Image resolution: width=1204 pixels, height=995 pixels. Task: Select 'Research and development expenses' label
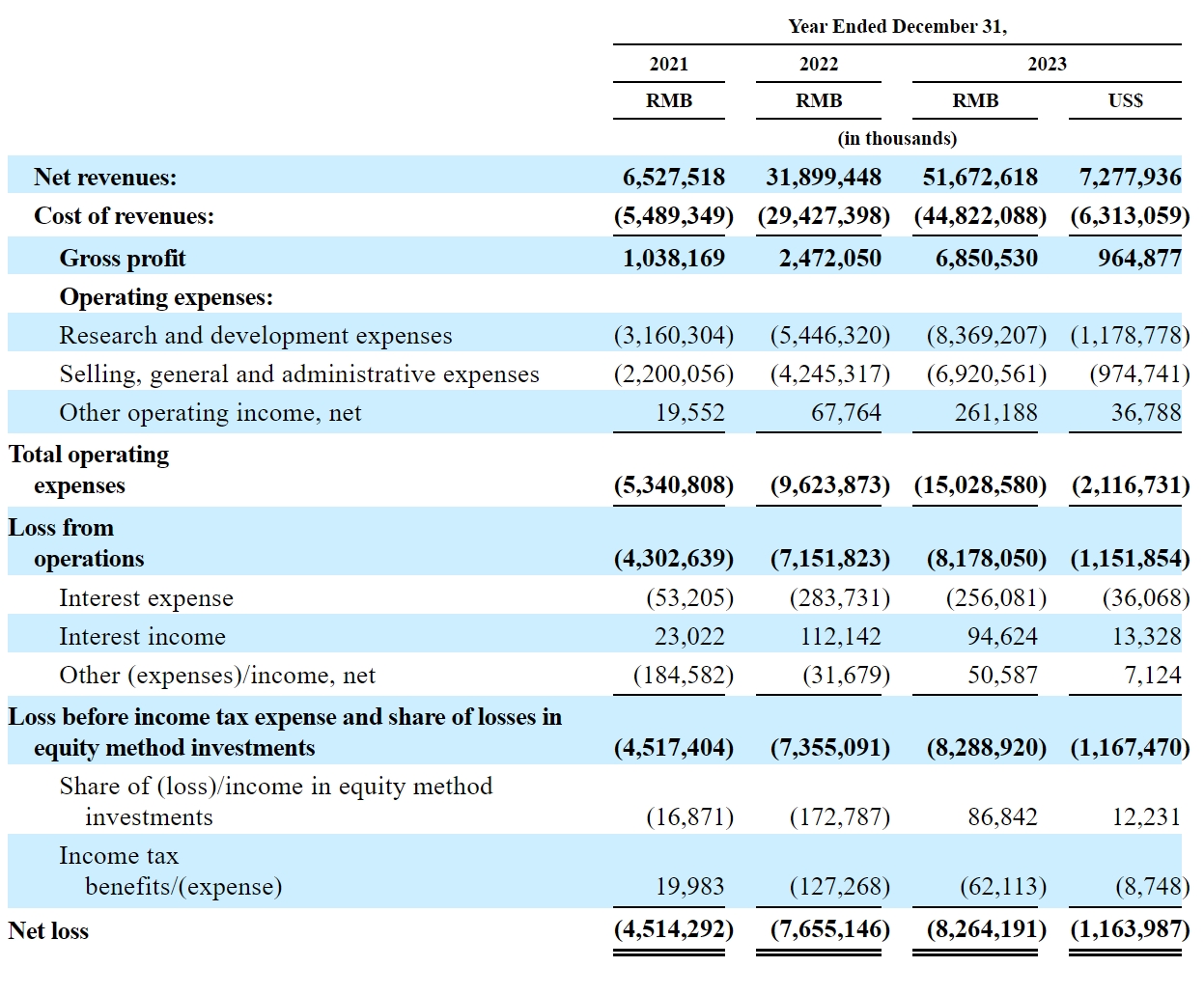[x=256, y=336]
